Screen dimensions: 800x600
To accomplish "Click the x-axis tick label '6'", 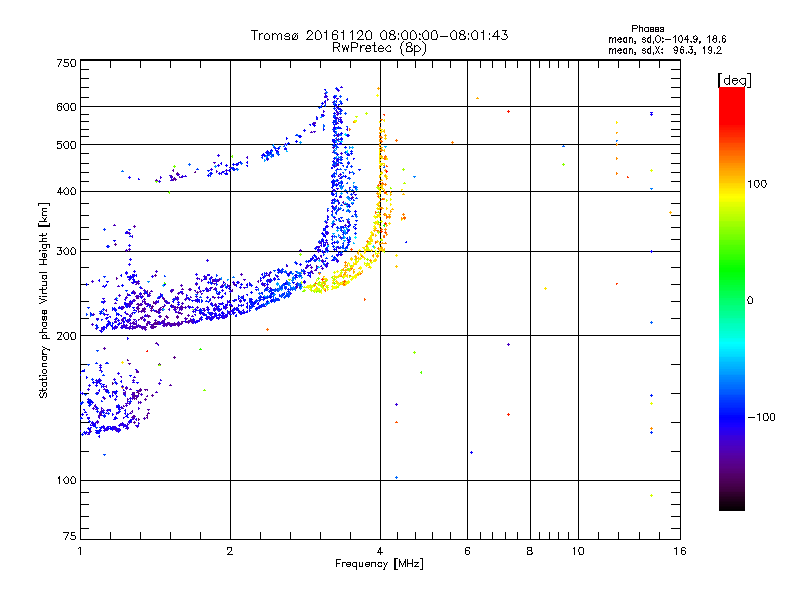I will click(467, 551).
